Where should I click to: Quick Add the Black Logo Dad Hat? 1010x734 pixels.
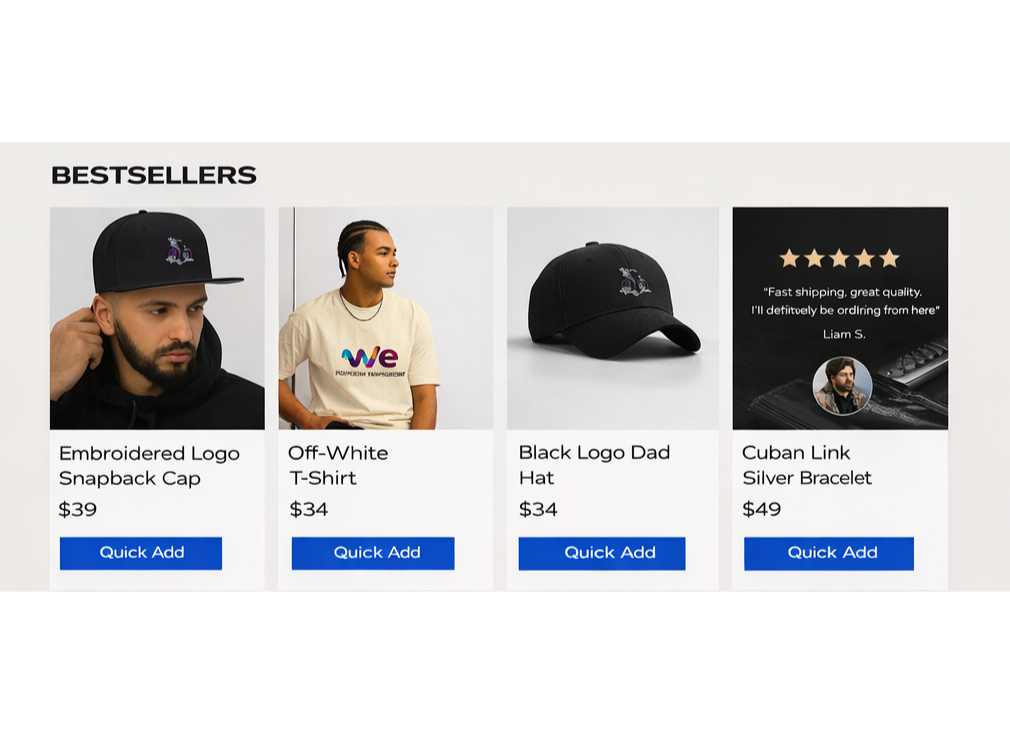(602, 553)
